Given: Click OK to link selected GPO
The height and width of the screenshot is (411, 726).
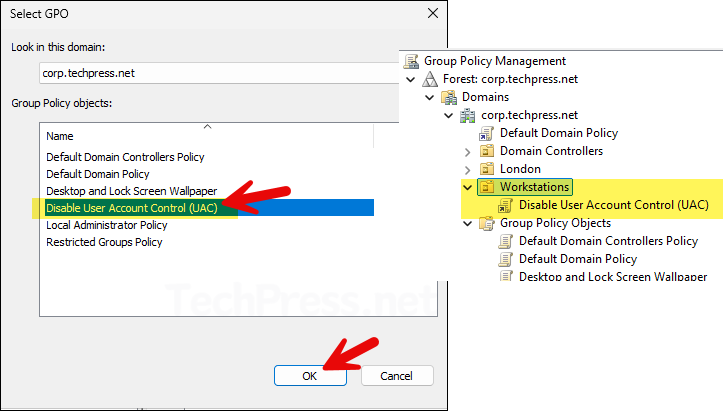Looking at the screenshot, I should point(310,376).
